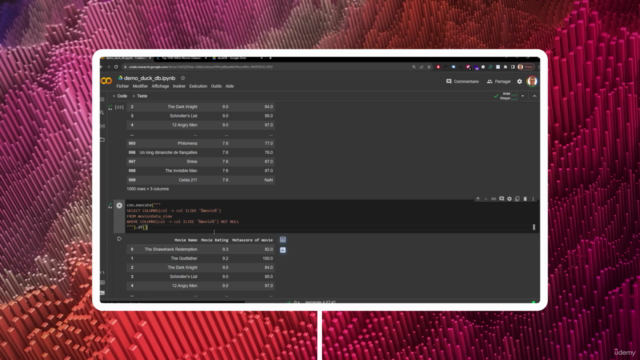Expand the runtime connection dropdown arrow

pyautogui.click(x=523, y=96)
